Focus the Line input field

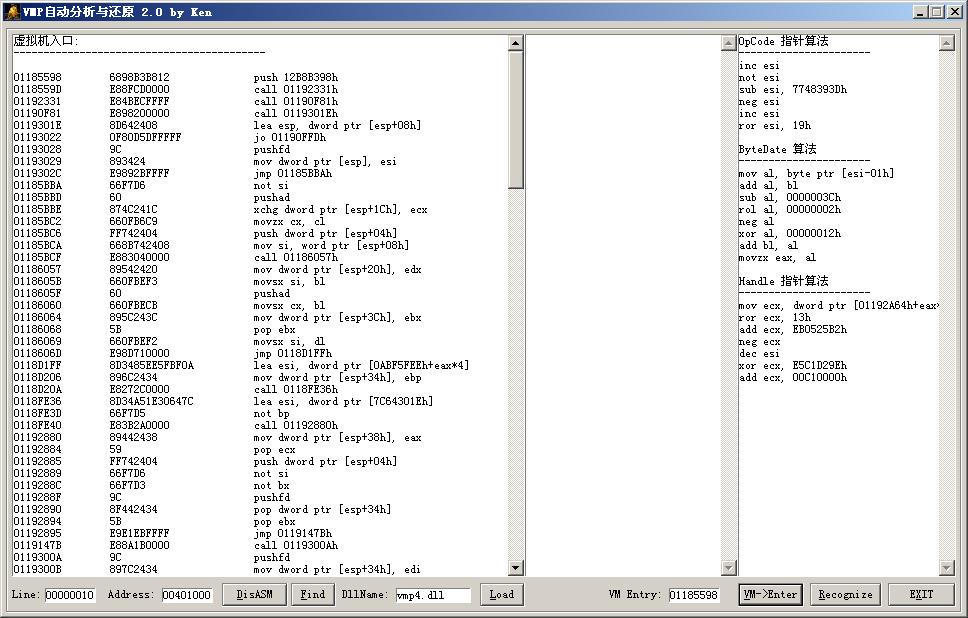[70, 595]
